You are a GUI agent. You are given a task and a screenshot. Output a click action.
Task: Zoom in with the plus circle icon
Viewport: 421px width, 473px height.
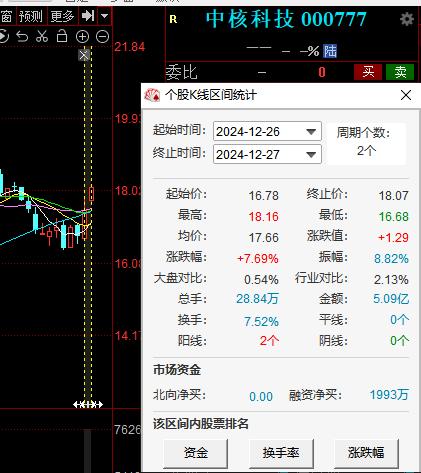pos(82,36)
